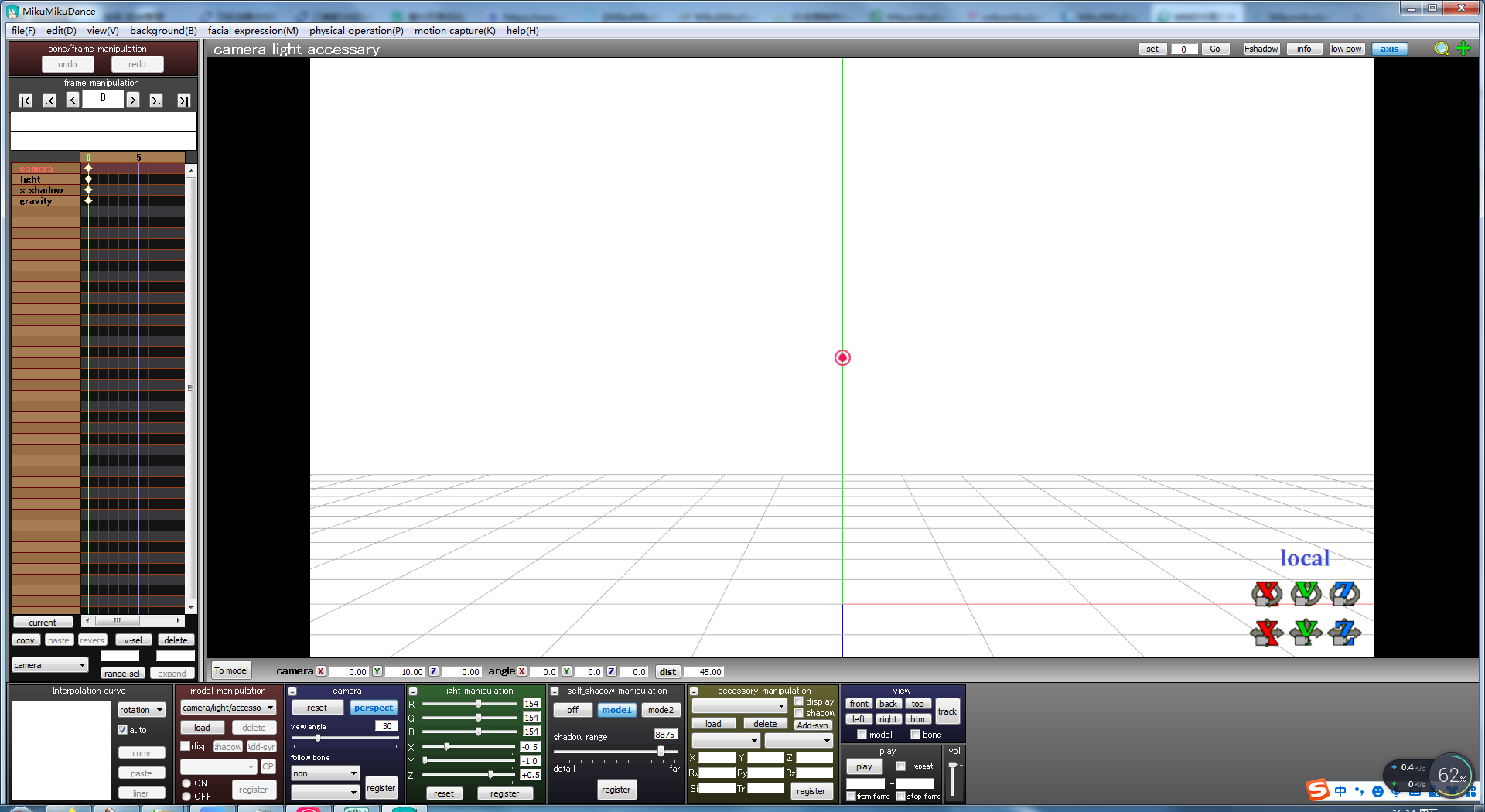The height and width of the screenshot is (812, 1485).
Task: Advance one frame with the > arrow icon
Action: [x=132, y=100]
